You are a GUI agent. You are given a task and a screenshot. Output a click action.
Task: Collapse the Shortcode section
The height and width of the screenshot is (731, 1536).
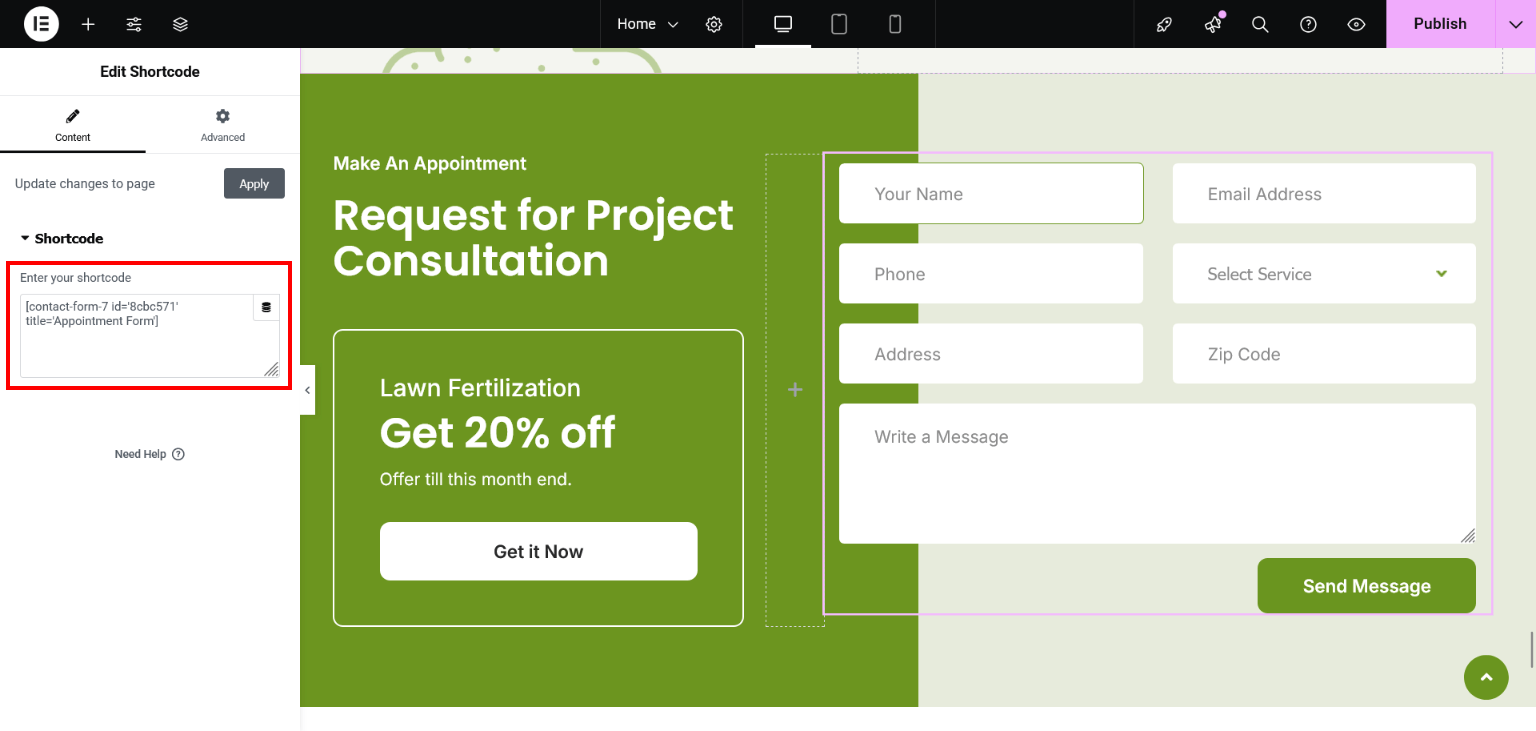[x=62, y=239]
